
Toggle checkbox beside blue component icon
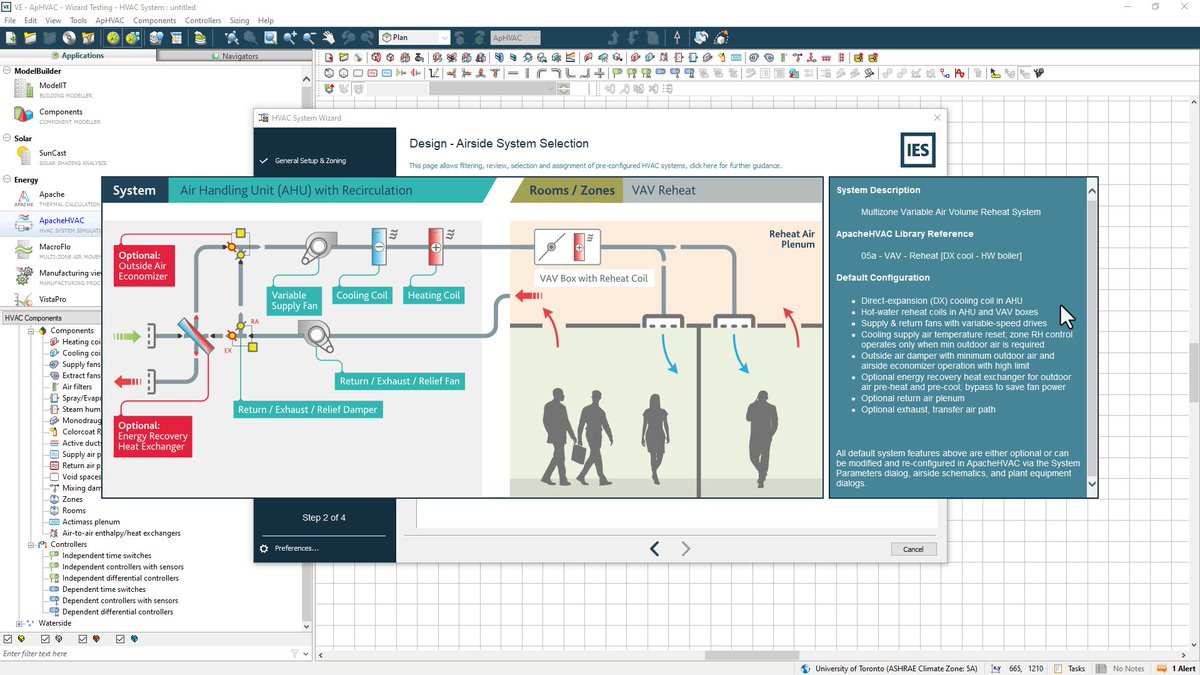(120, 639)
